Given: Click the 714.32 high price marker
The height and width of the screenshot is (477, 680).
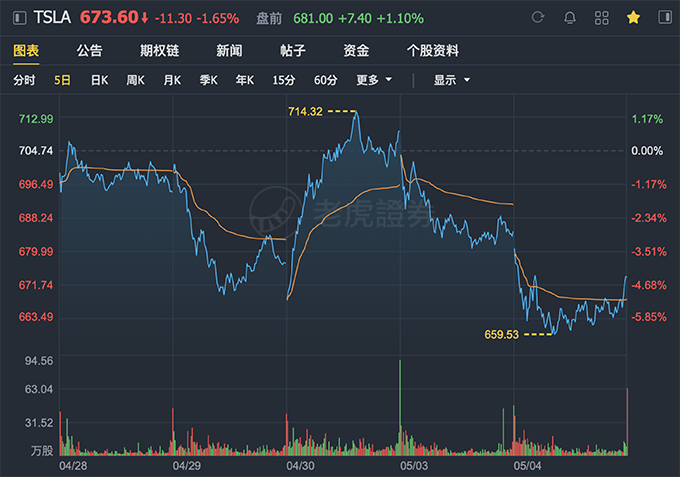Looking at the screenshot, I should pos(304,111).
